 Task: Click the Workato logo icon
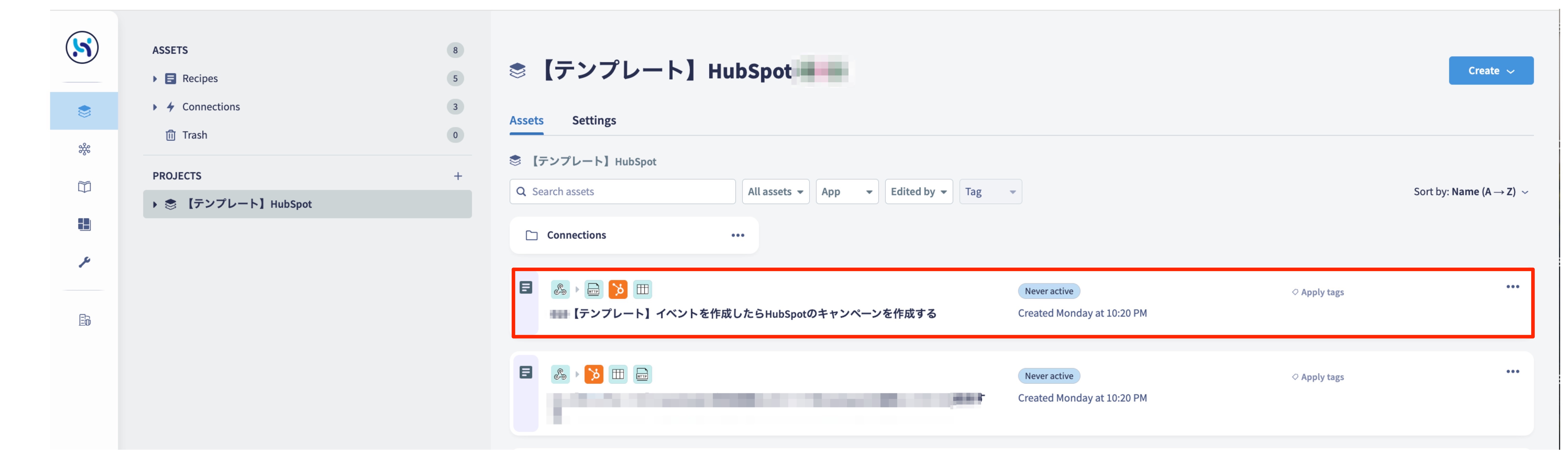point(82,48)
